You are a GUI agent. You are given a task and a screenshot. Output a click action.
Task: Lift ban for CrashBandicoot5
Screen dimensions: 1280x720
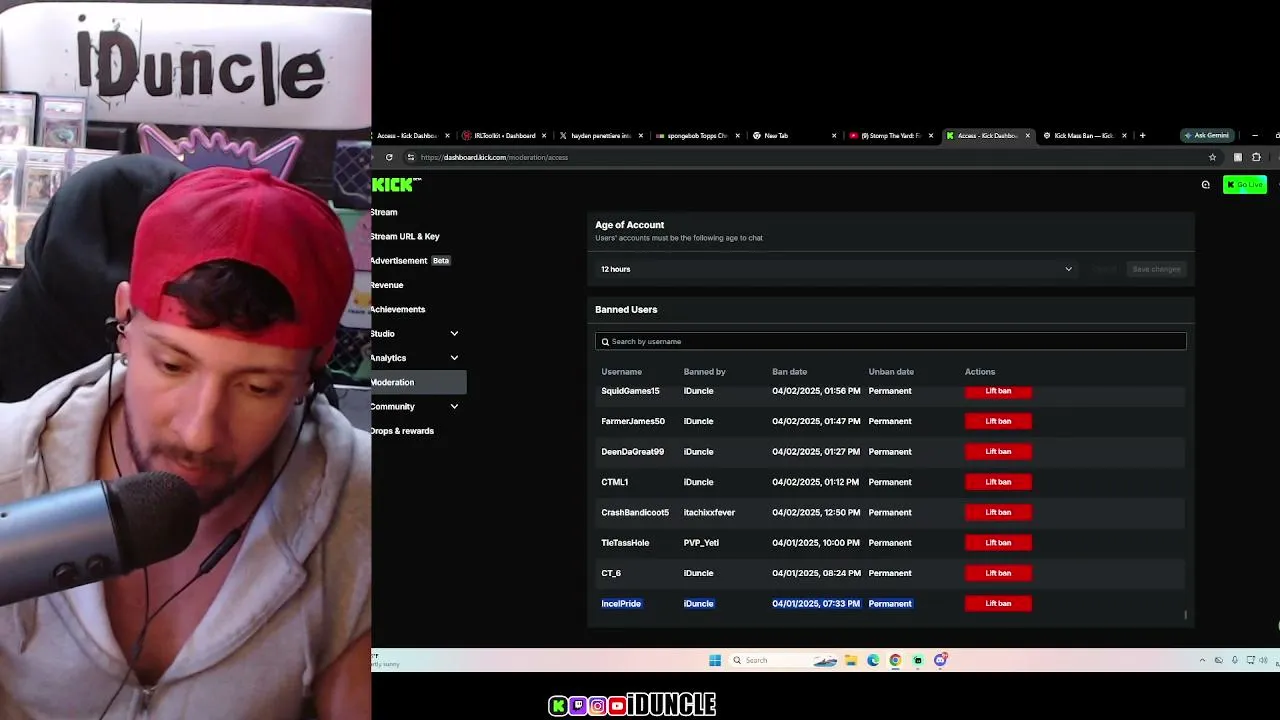(x=998, y=512)
